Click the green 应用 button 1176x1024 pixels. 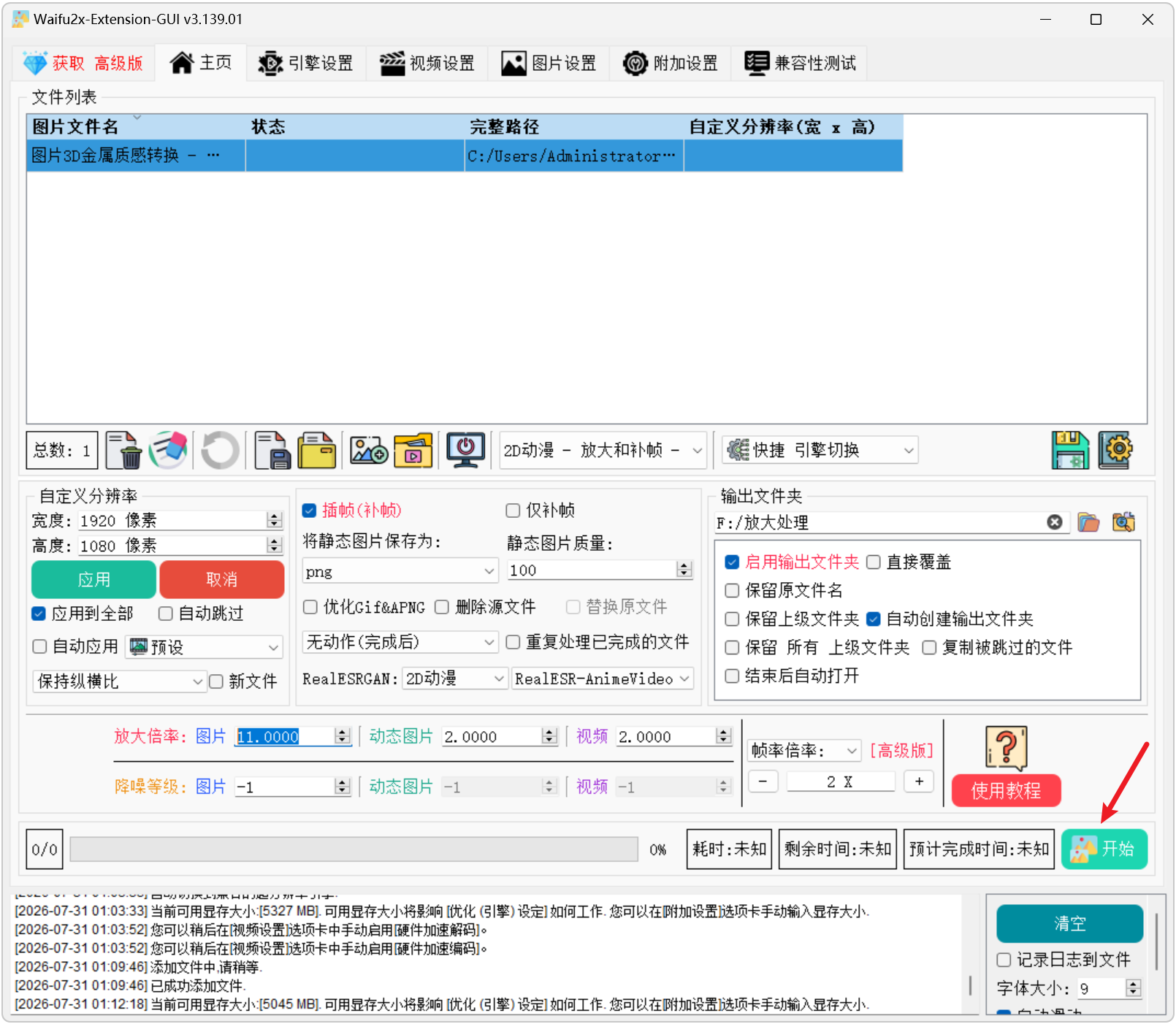pyautogui.click(x=94, y=579)
